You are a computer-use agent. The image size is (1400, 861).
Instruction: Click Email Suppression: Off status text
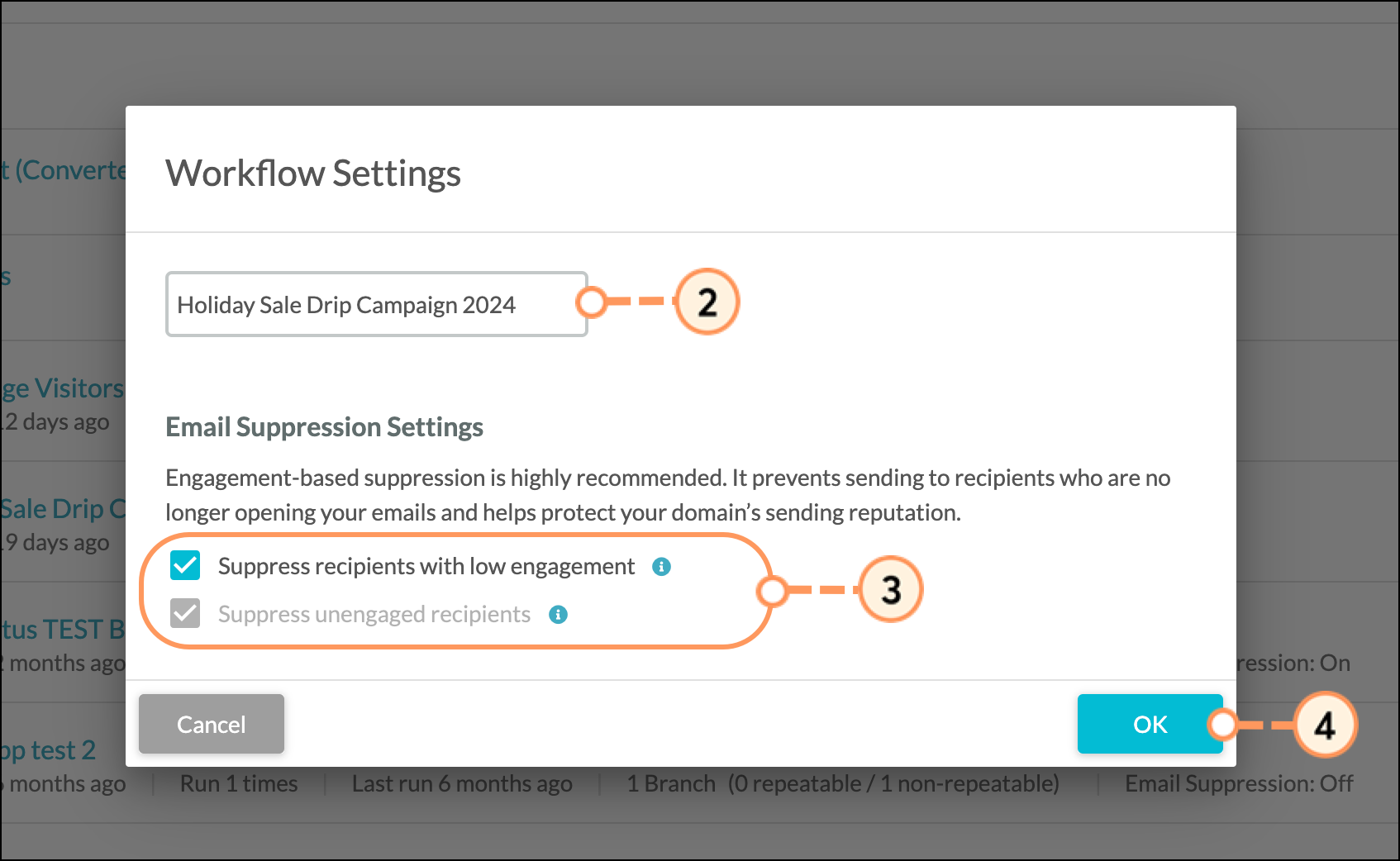tap(1239, 783)
